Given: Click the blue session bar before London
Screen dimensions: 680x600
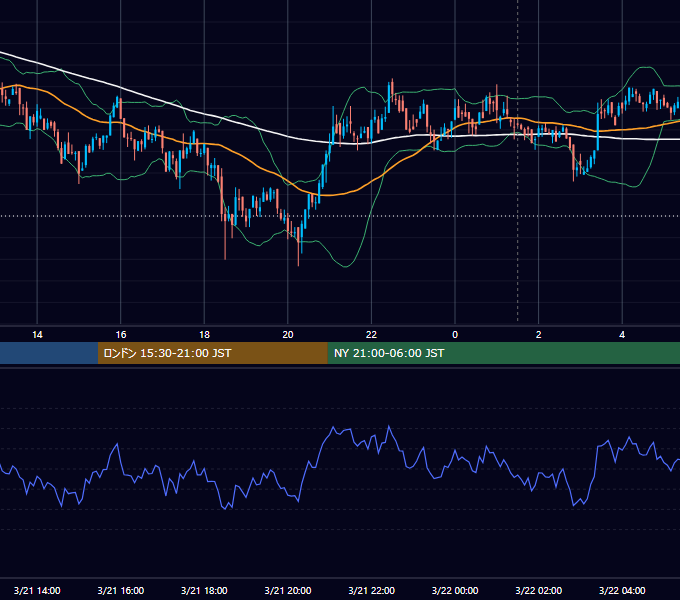Looking at the screenshot, I should coord(49,353).
